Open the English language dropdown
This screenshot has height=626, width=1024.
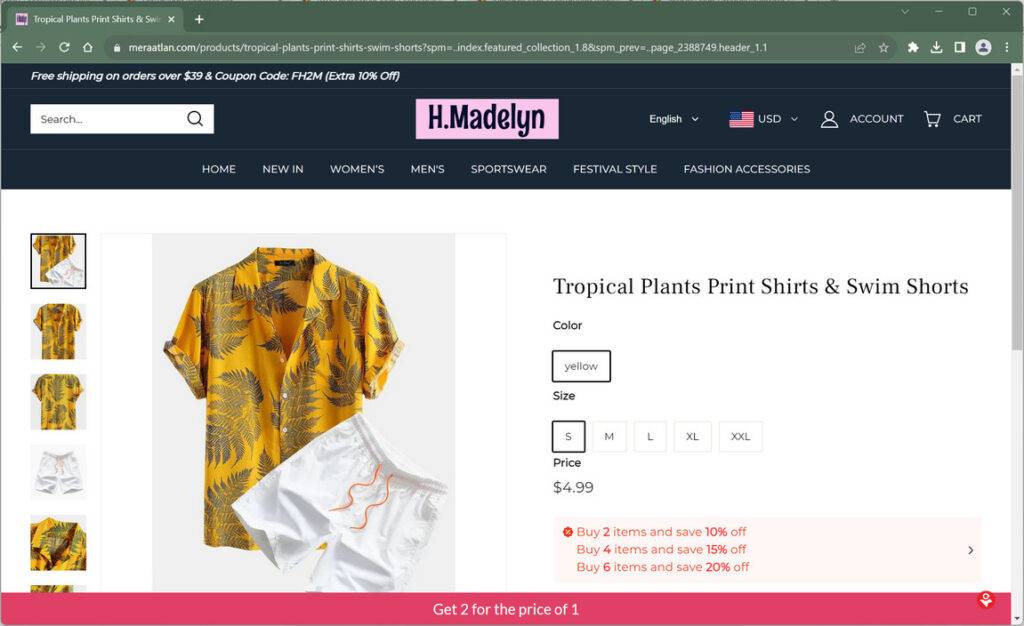coord(673,119)
